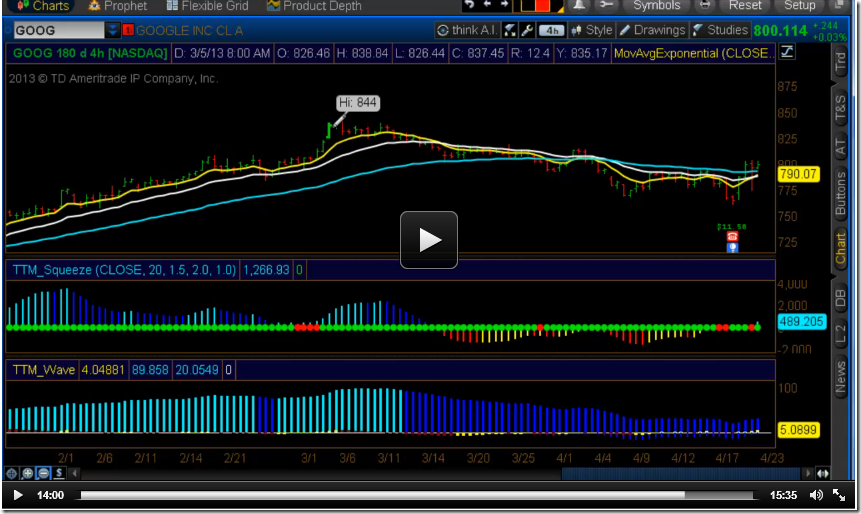
Task: Click the zoom in magnifier icon
Action: point(27,473)
